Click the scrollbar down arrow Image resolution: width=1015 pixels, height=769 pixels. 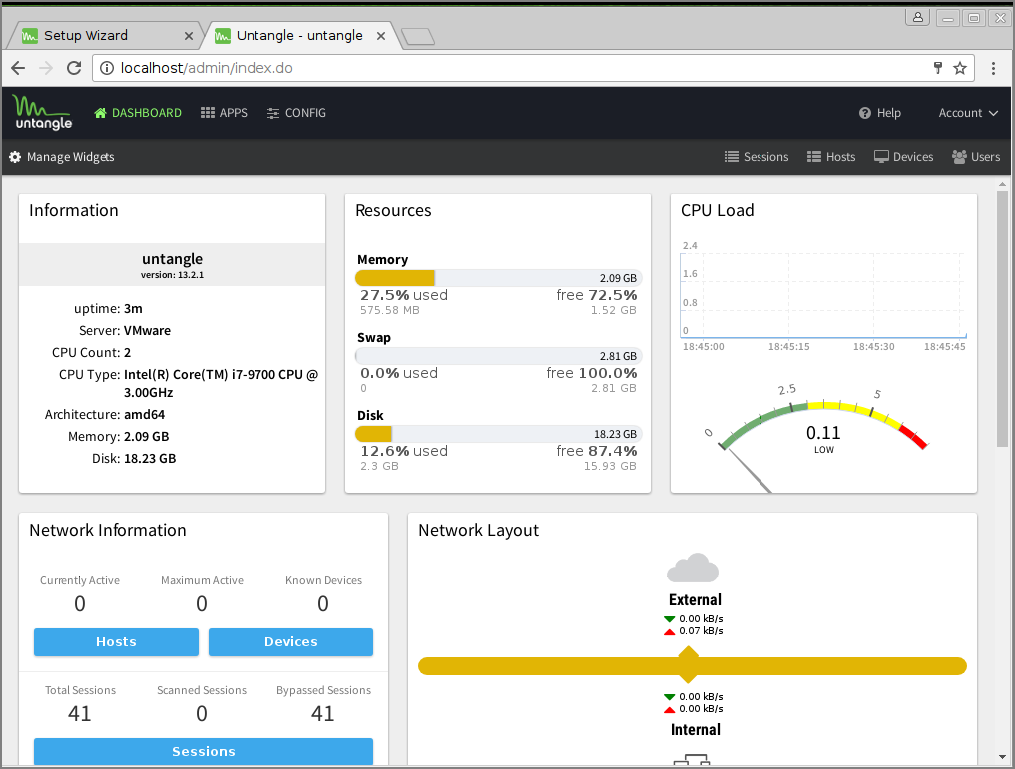[1003, 756]
